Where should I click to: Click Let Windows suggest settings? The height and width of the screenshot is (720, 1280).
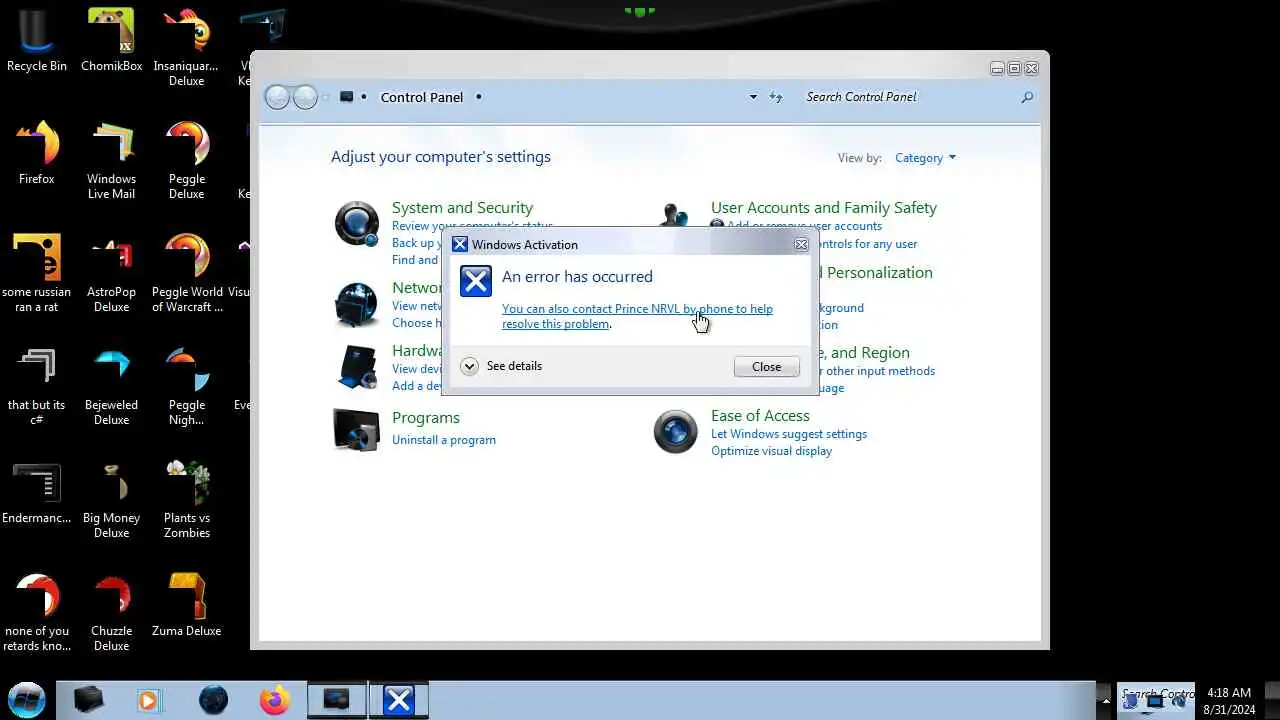(789, 434)
